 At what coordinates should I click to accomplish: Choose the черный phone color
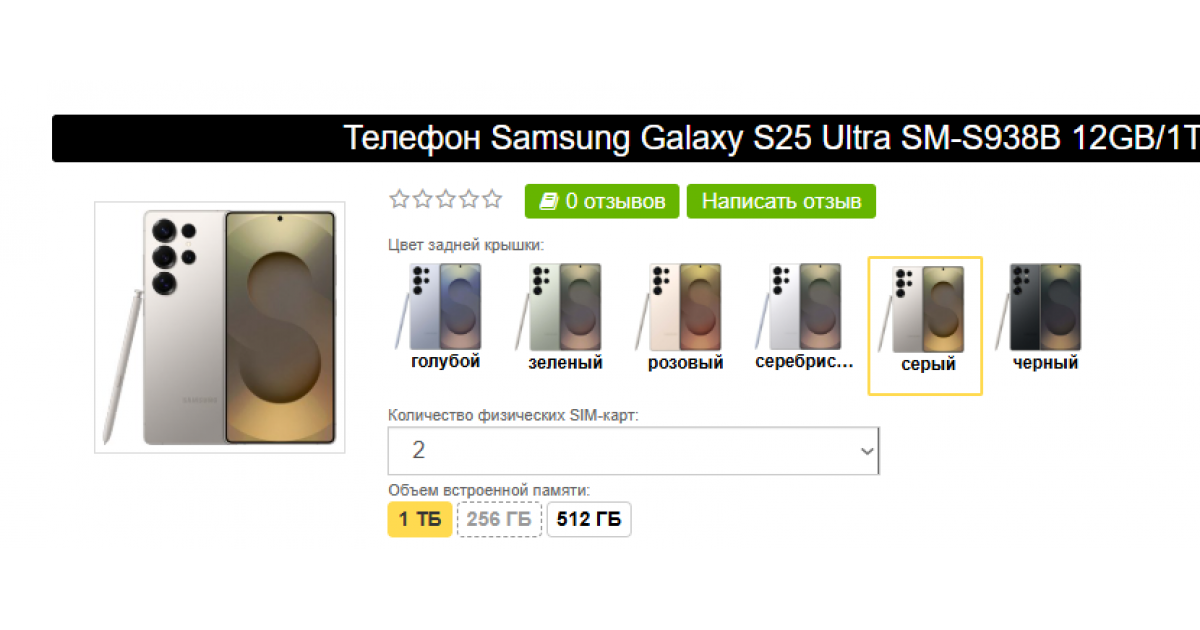1045,317
